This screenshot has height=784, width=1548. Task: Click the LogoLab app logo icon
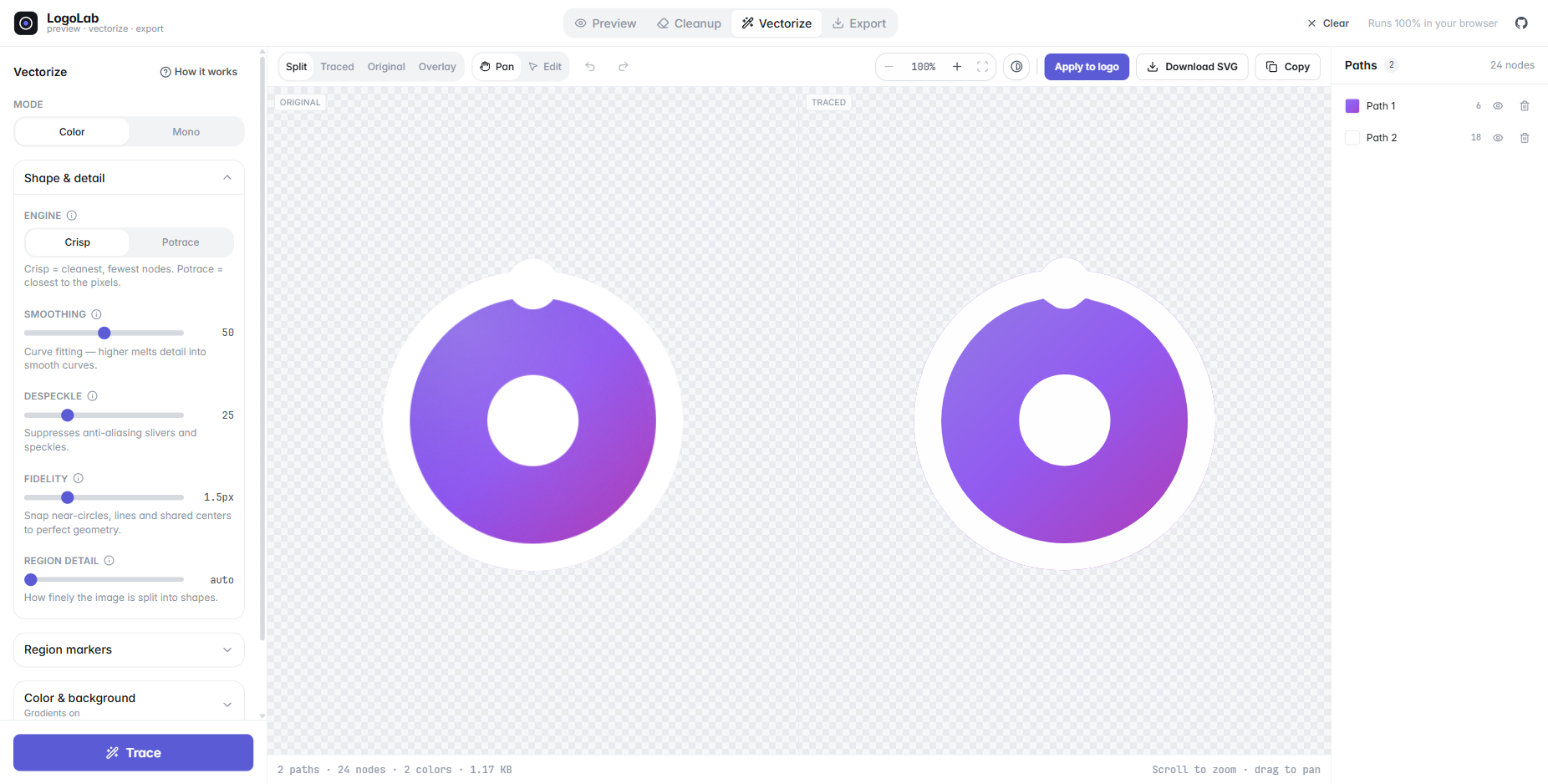click(x=26, y=23)
